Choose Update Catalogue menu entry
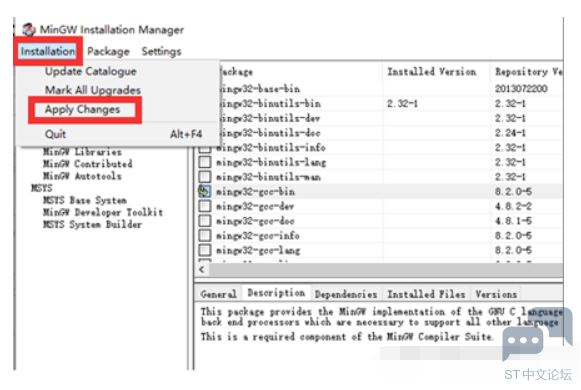Image resolution: width=581 pixels, height=390 pixels. coord(91,71)
